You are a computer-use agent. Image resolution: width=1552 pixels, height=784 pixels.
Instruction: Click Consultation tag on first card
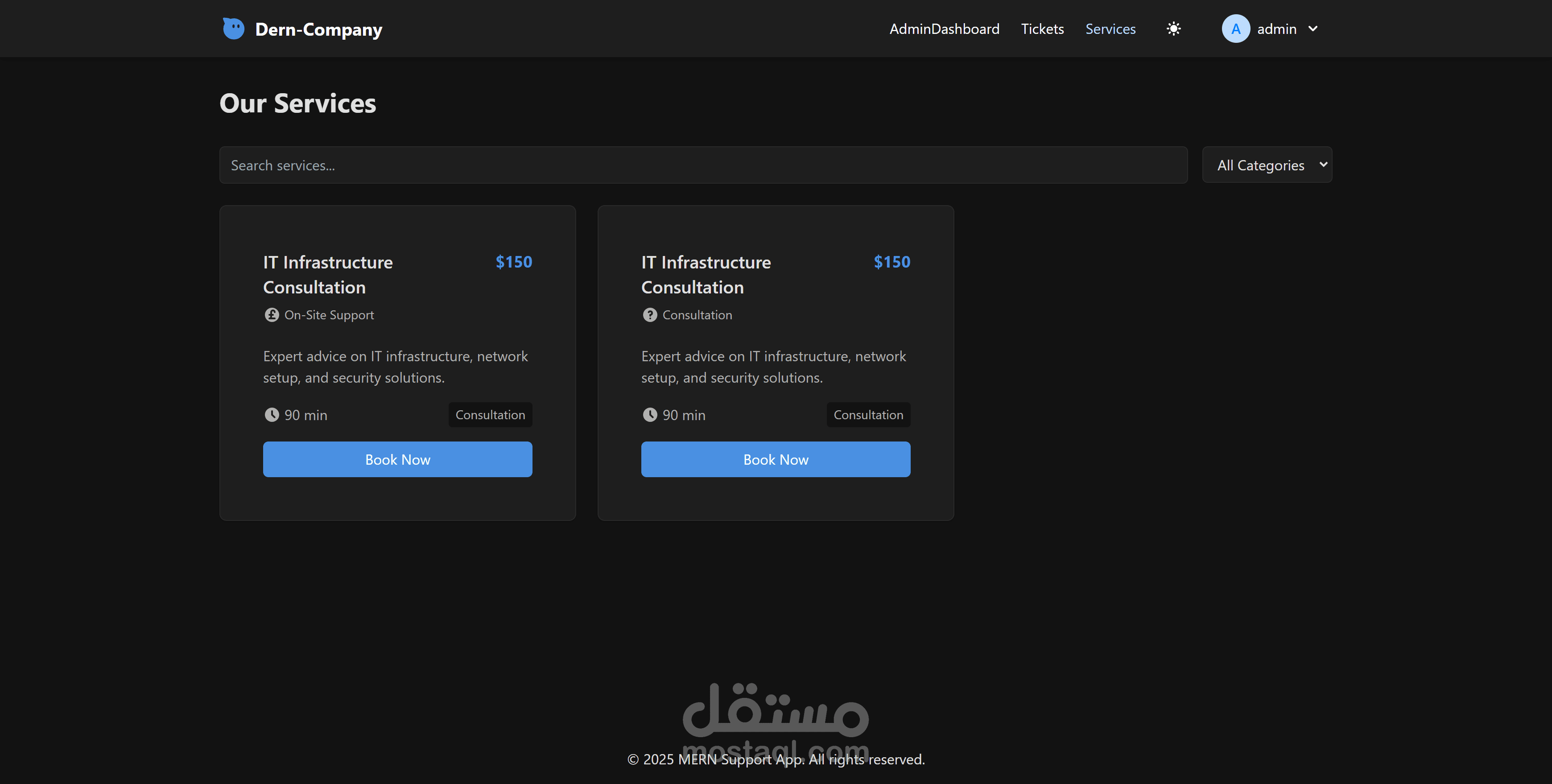[x=490, y=415]
